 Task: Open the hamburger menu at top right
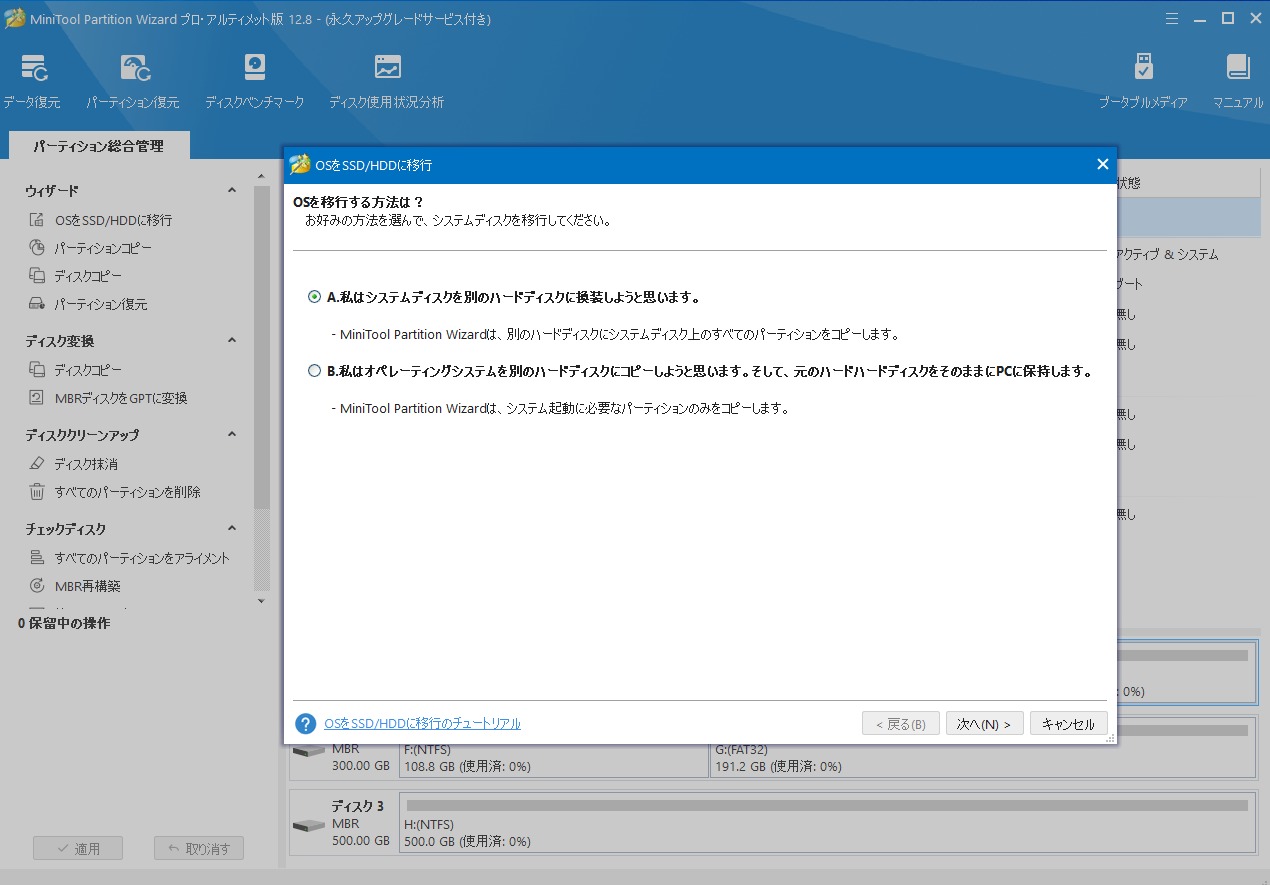[x=1171, y=18]
